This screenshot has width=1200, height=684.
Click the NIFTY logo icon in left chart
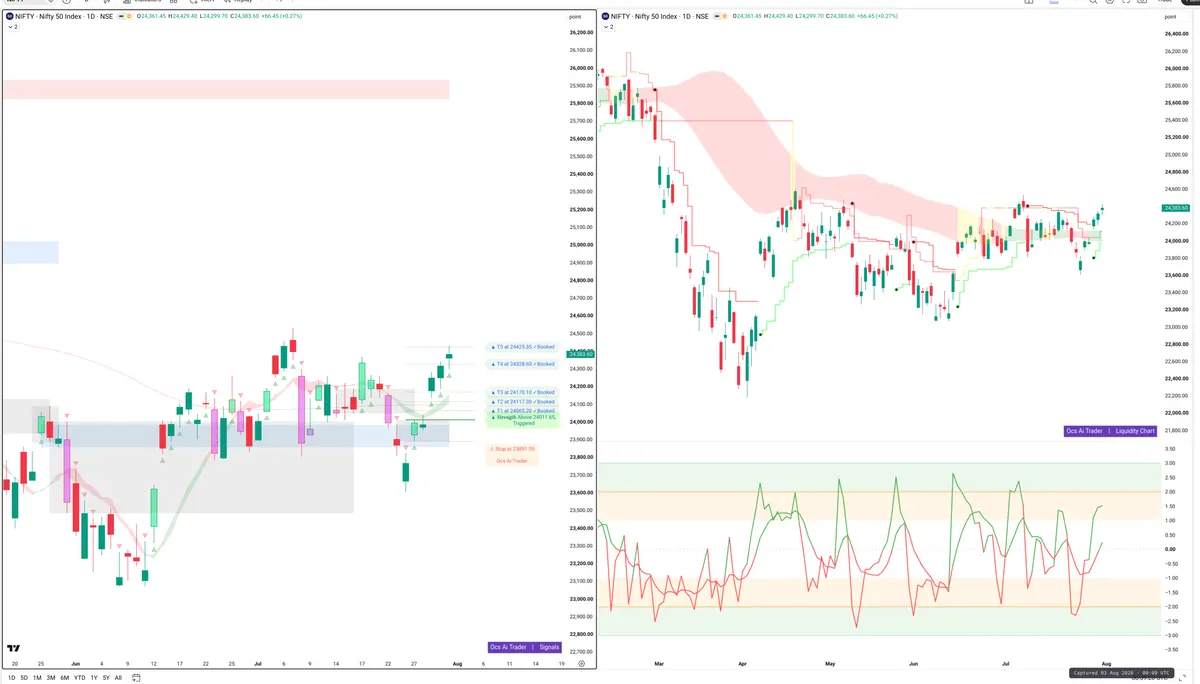click(x=9, y=17)
